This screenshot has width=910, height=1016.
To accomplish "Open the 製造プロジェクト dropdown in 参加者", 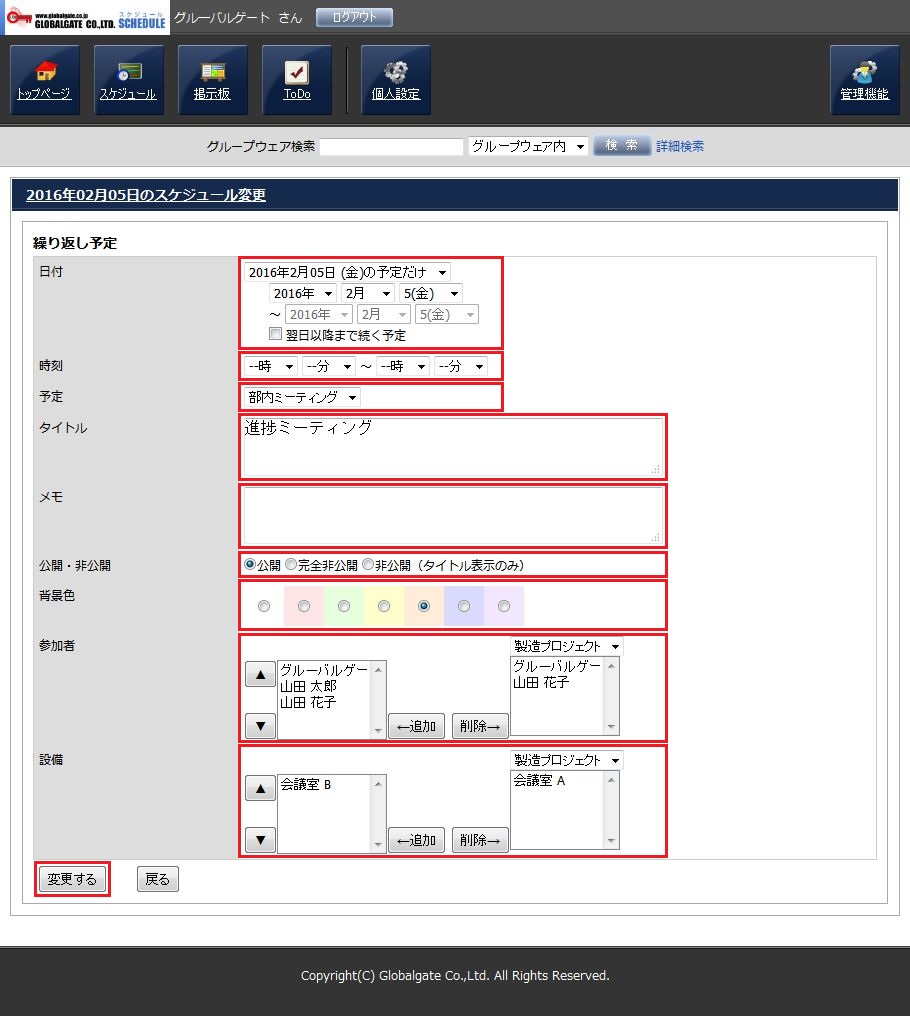I will coord(566,646).
